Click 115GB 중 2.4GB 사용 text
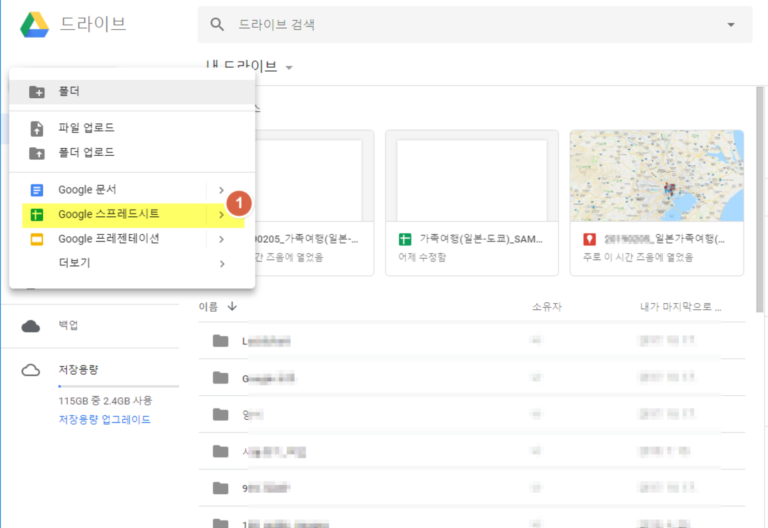Image resolution: width=768 pixels, height=528 pixels. point(105,401)
